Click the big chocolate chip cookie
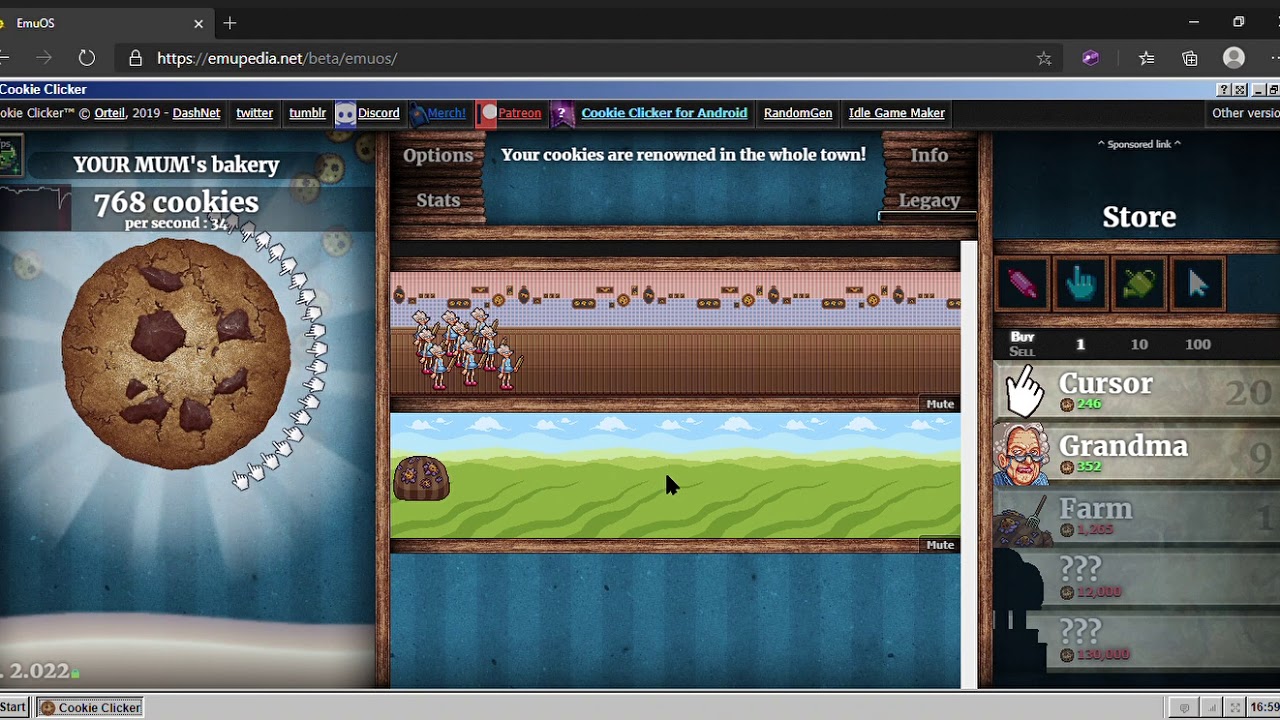This screenshot has width=1280, height=720. (176, 352)
